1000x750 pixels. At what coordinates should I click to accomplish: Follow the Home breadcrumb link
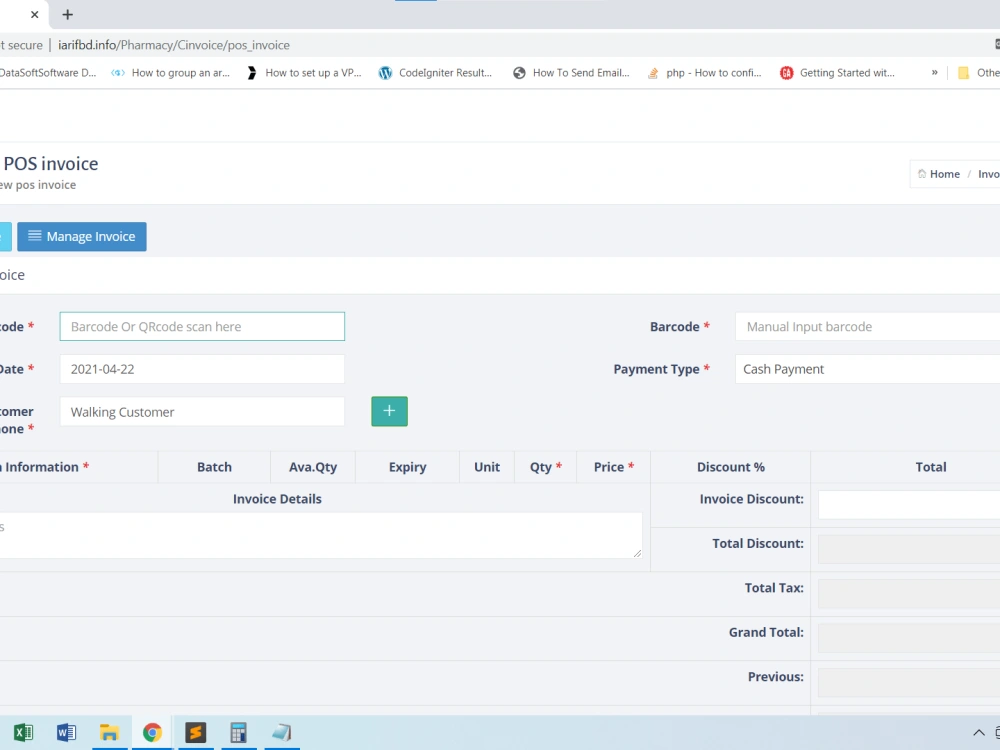coord(944,173)
